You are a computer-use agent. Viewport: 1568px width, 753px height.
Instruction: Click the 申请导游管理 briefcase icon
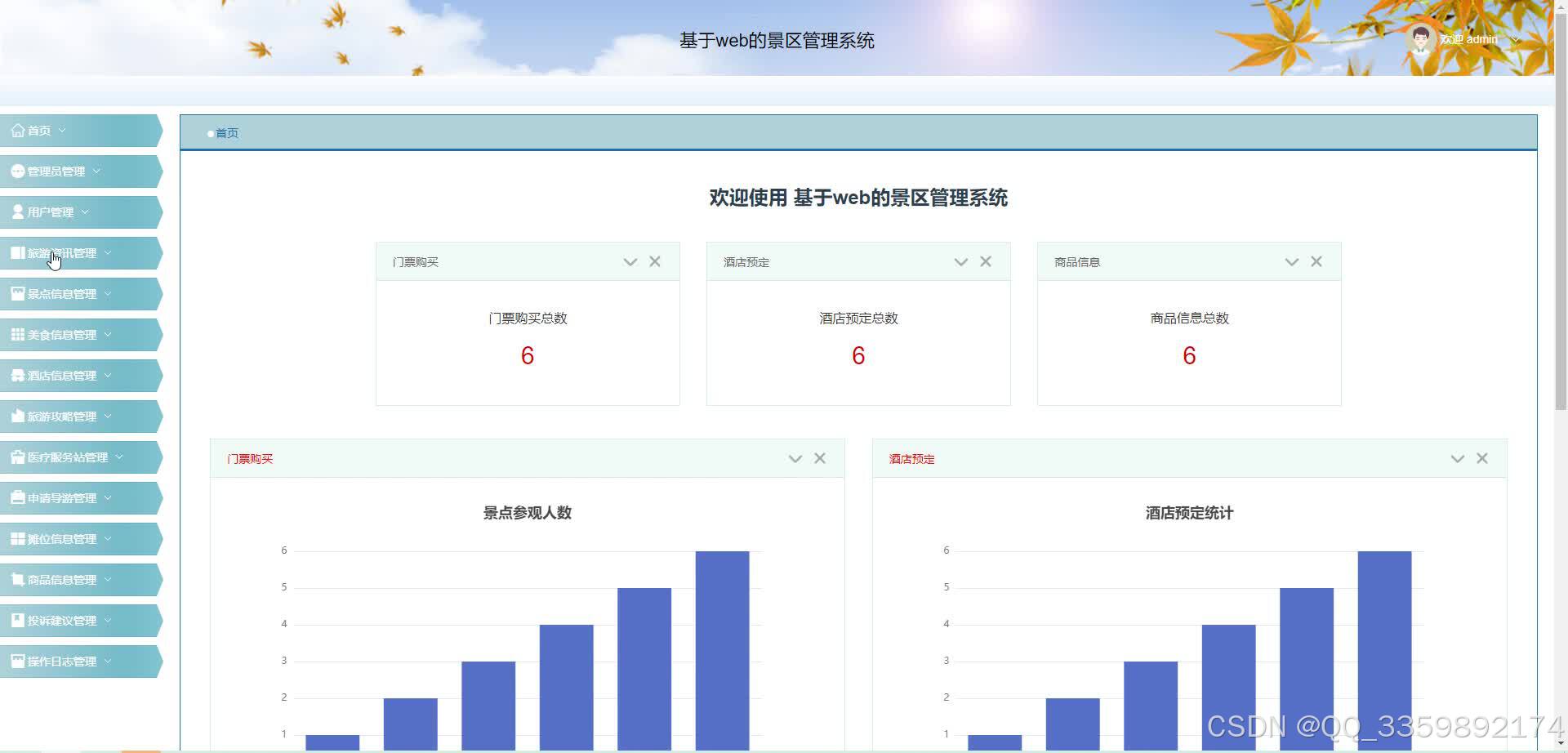18,497
